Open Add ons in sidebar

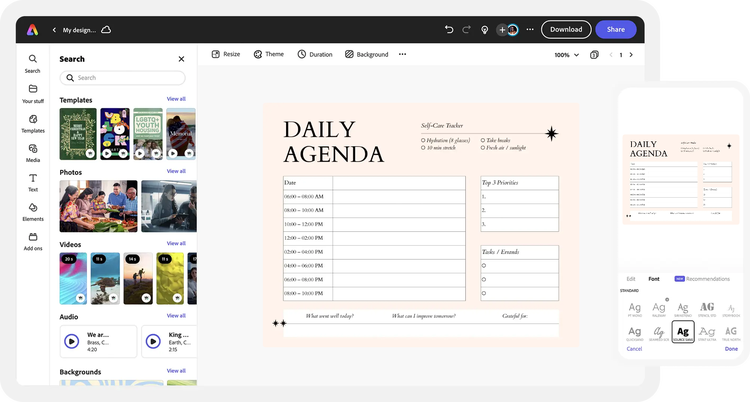click(33, 242)
